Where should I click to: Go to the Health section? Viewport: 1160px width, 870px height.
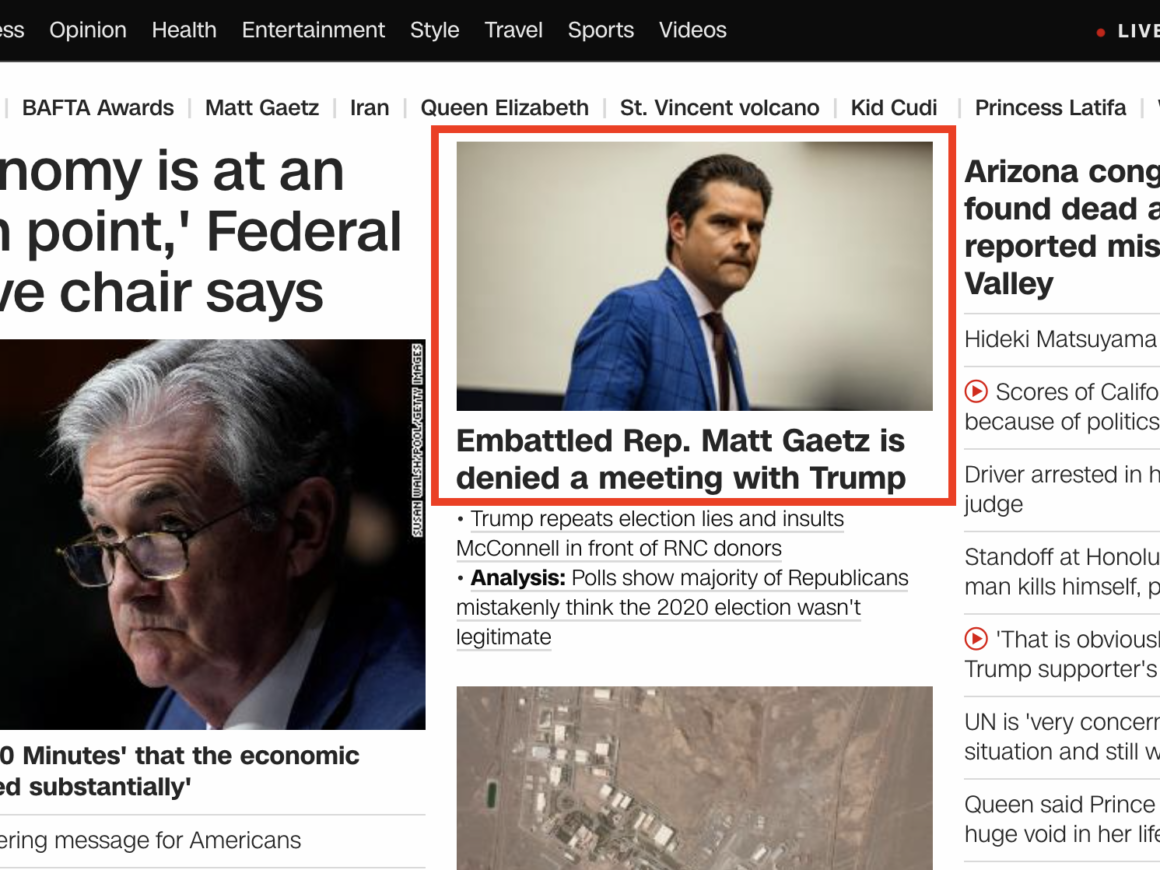click(184, 30)
